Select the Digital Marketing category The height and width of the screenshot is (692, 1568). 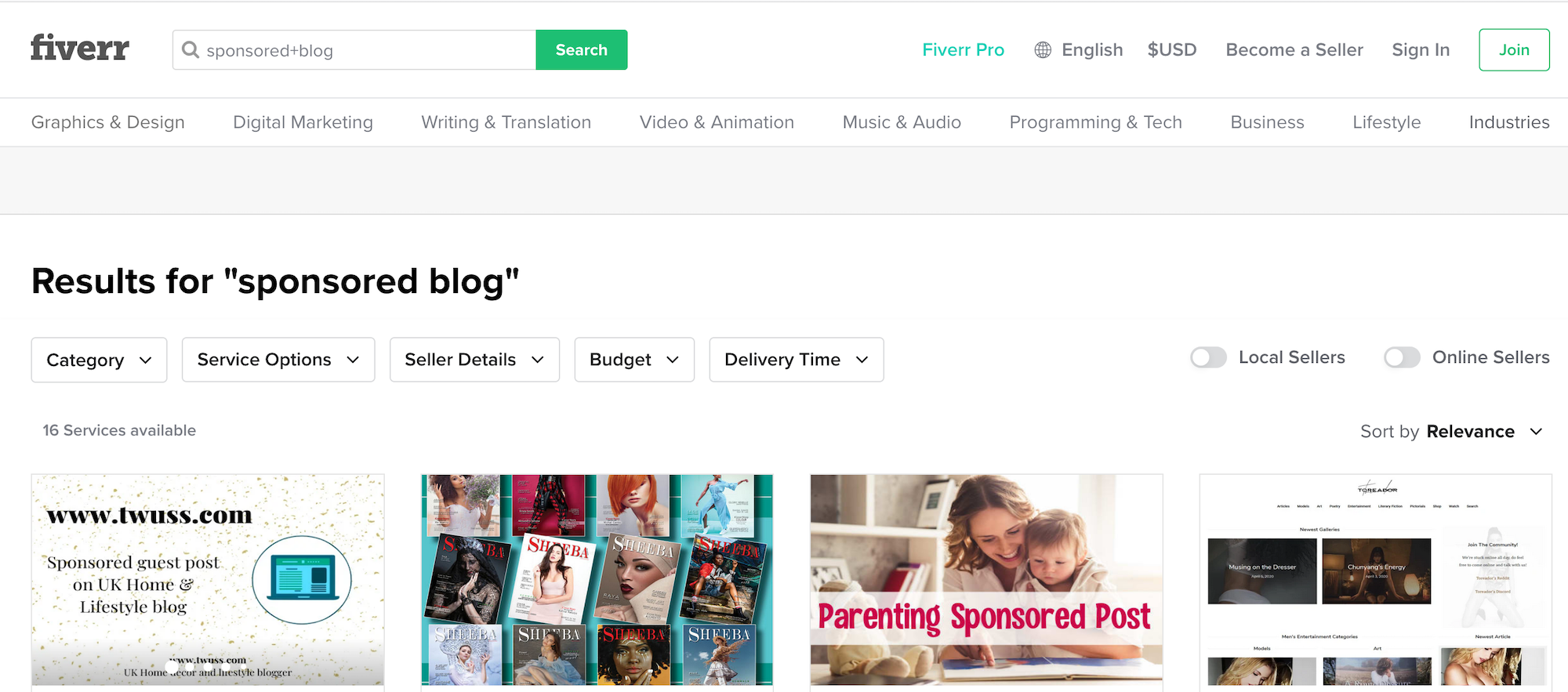click(303, 122)
